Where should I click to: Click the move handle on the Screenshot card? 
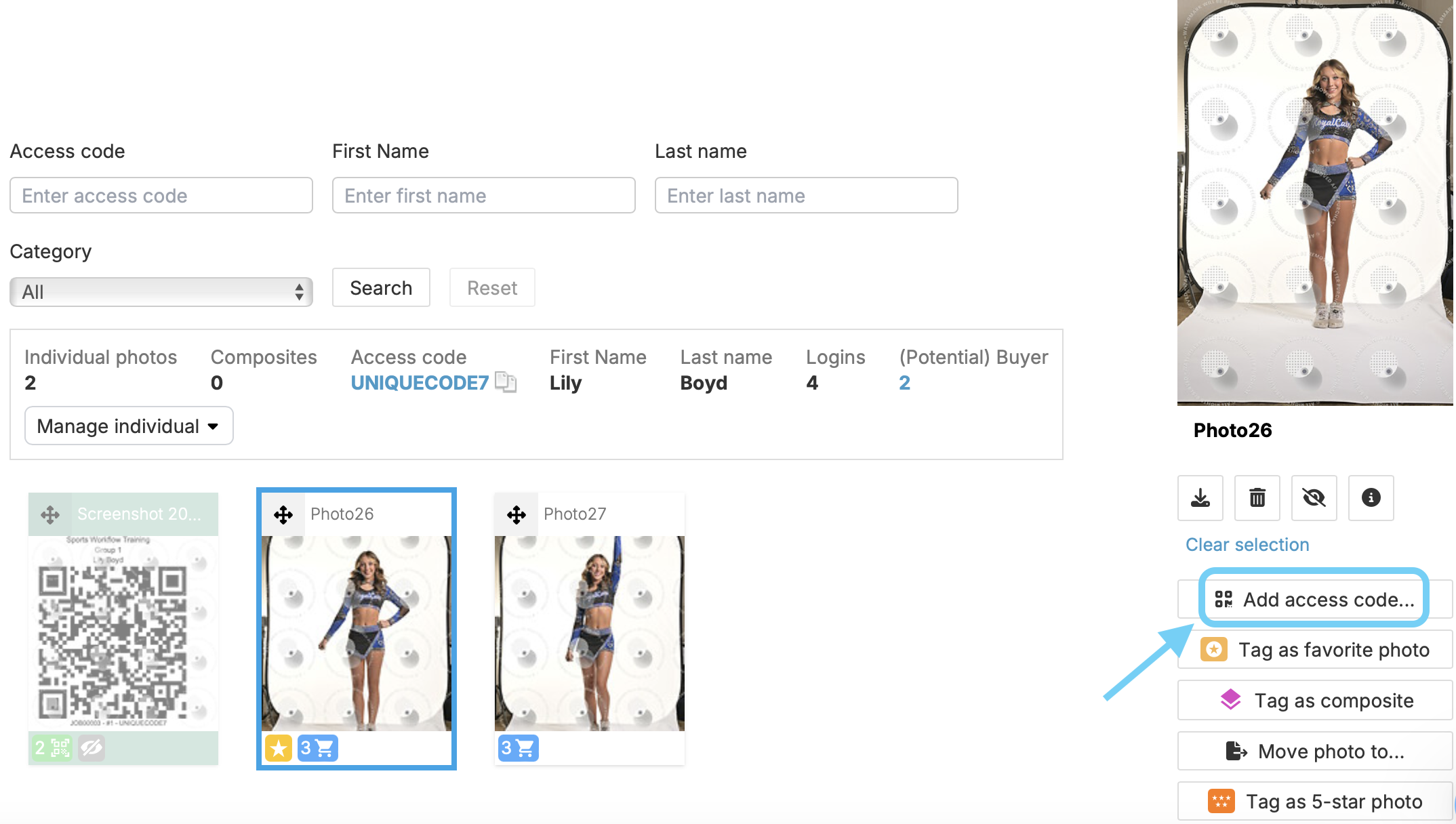click(50, 514)
